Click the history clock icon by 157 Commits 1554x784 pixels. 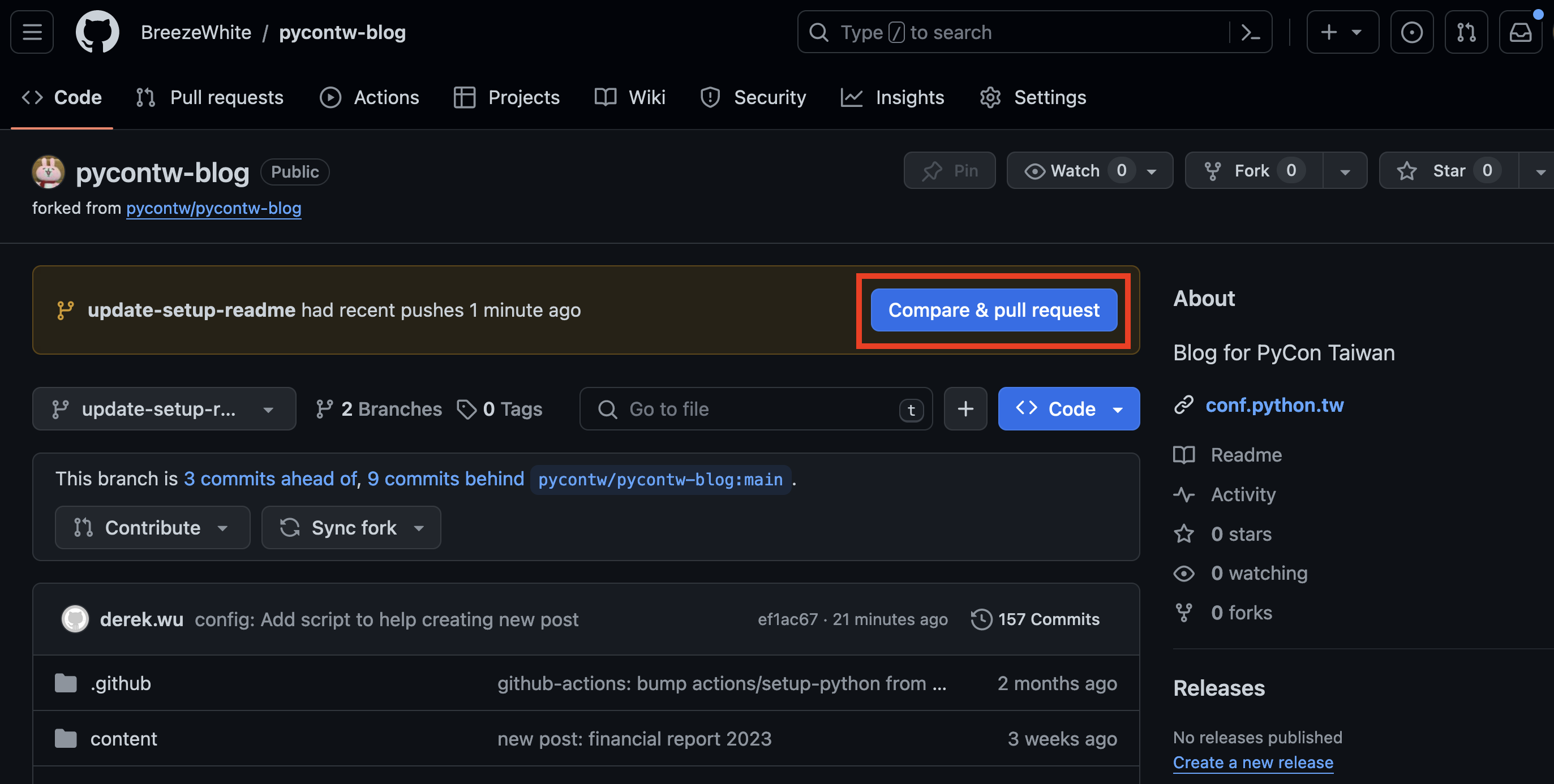tap(981, 619)
